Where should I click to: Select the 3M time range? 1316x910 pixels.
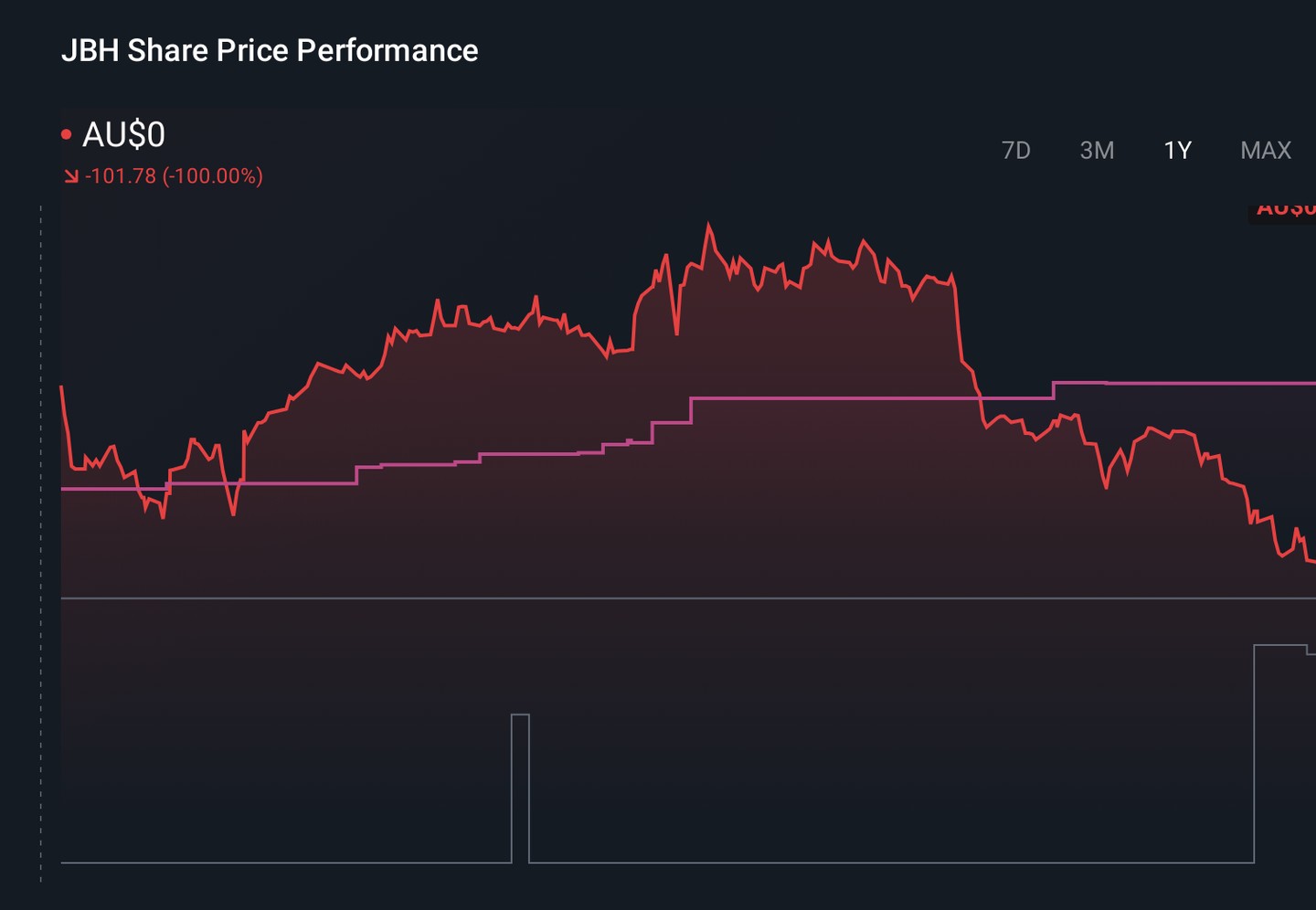(x=1097, y=150)
